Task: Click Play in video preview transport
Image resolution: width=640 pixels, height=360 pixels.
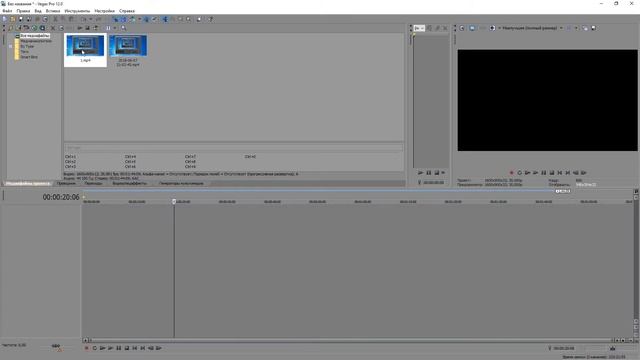Action: pyautogui.click(x=536, y=173)
